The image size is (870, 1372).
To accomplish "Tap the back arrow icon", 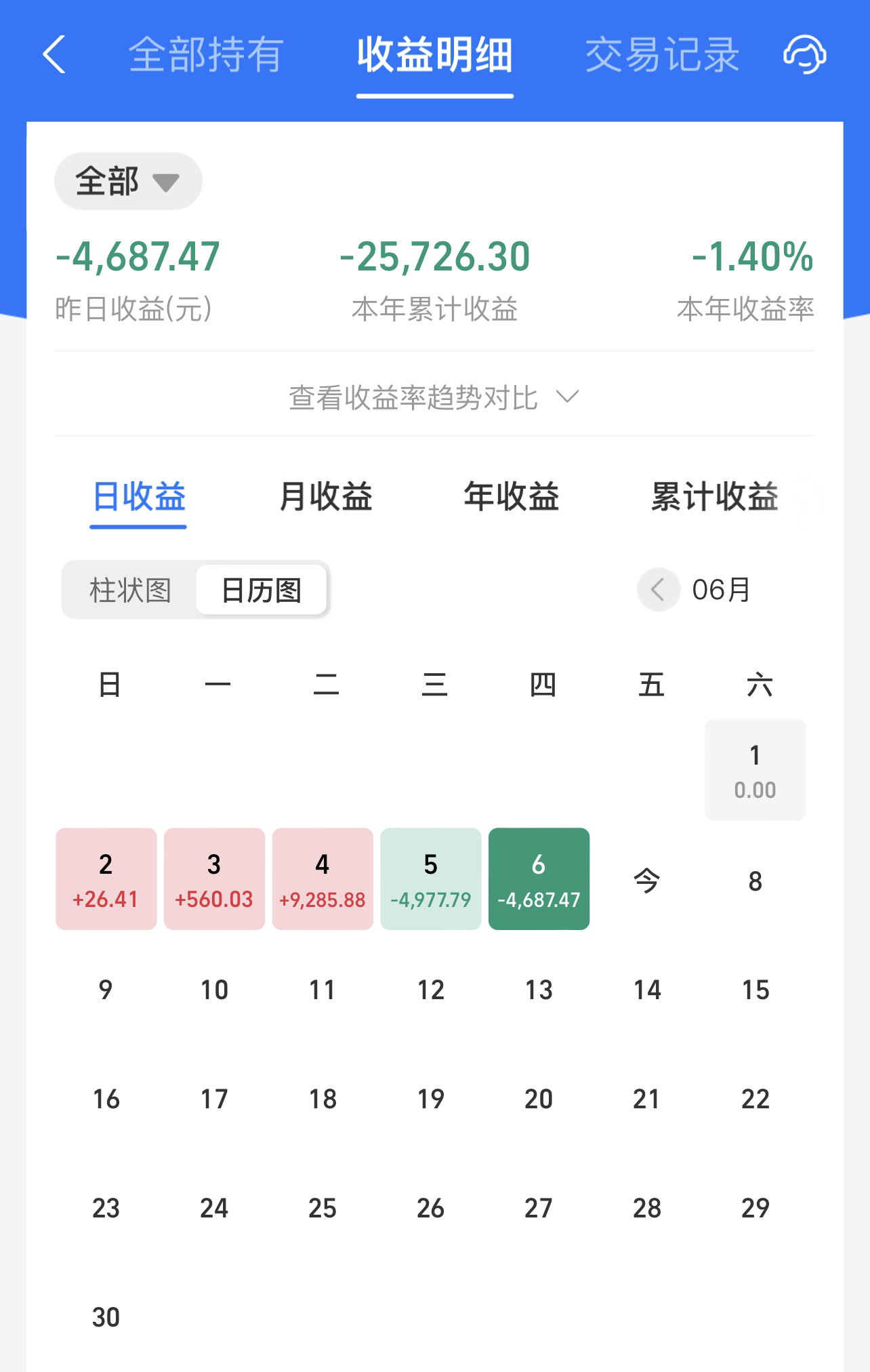I will coord(54,54).
